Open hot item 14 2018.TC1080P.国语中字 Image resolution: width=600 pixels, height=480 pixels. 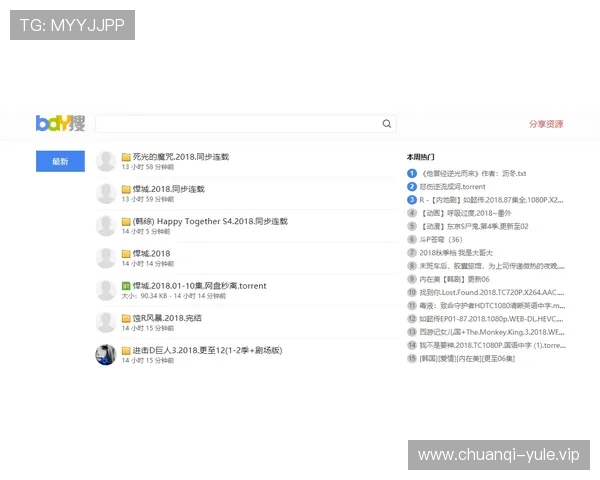pos(493,345)
